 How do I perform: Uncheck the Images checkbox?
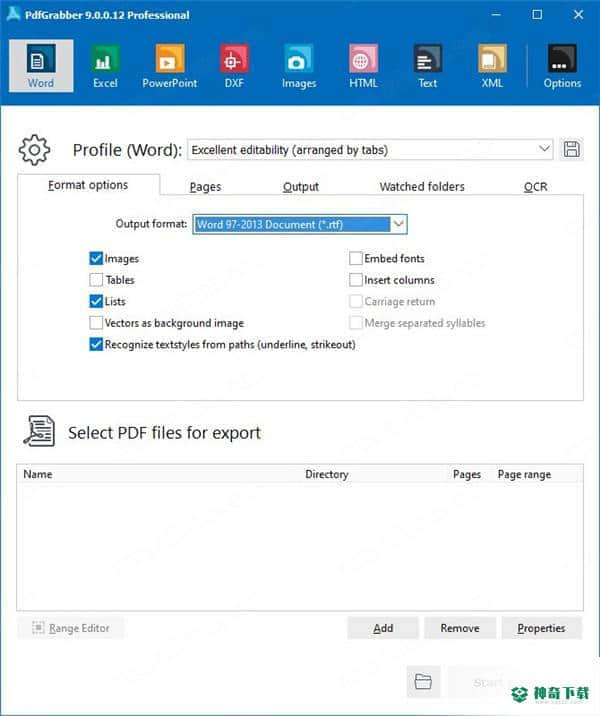pyautogui.click(x=96, y=258)
